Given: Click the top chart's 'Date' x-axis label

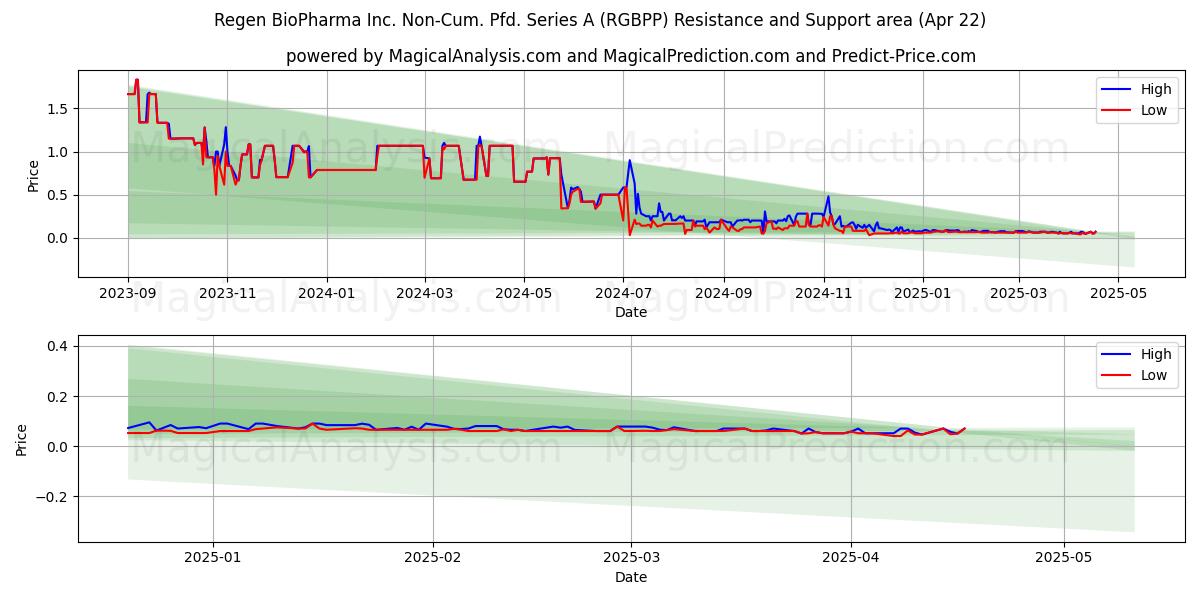Looking at the screenshot, I should coord(631,312).
